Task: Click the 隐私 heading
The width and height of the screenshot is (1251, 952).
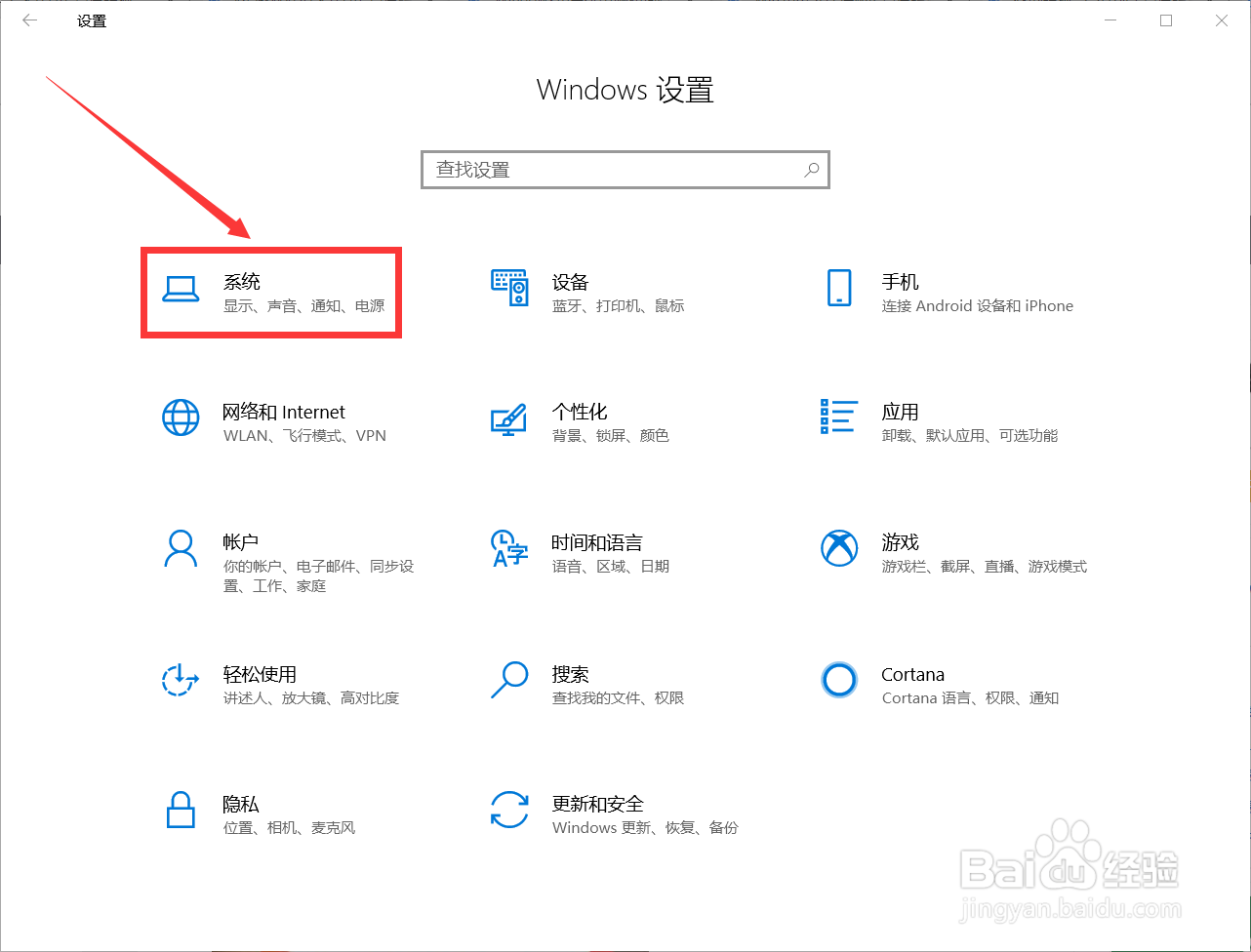Action: (241, 804)
